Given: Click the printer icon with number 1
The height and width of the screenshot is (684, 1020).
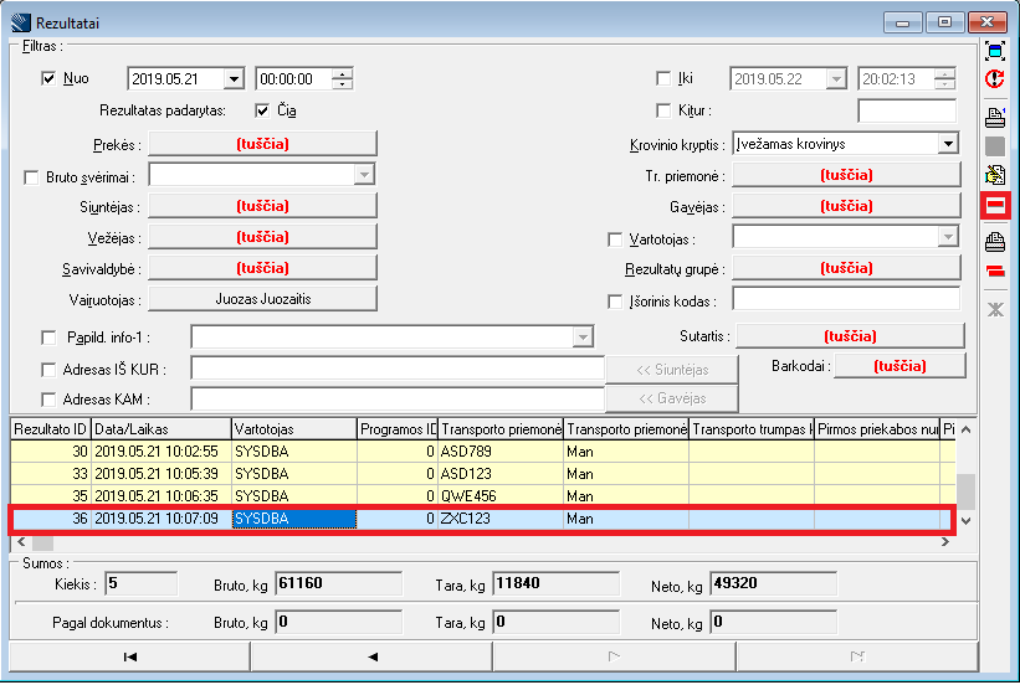Looking at the screenshot, I should (x=995, y=117).
